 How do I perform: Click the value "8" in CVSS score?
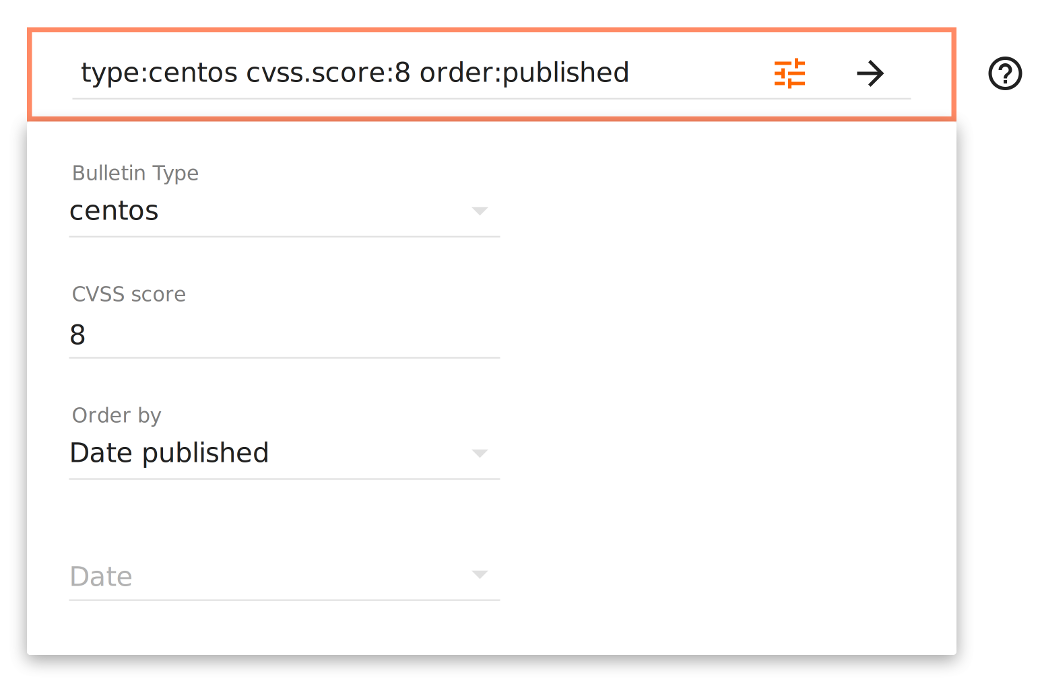coord(78,335)
